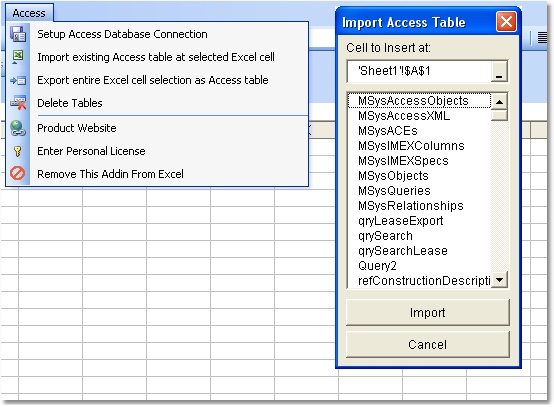Select Query2 in the list
554x407 pixels.
(419, 266)
